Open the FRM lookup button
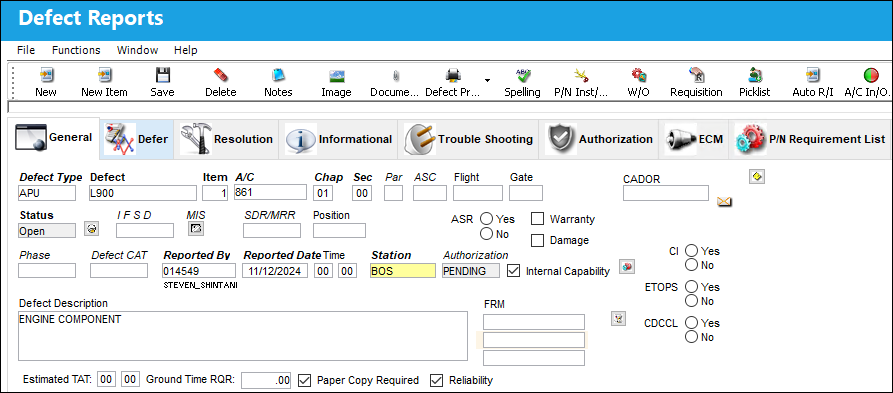Image resolution: width=893 pixels, height=393 pixels. 618,318
